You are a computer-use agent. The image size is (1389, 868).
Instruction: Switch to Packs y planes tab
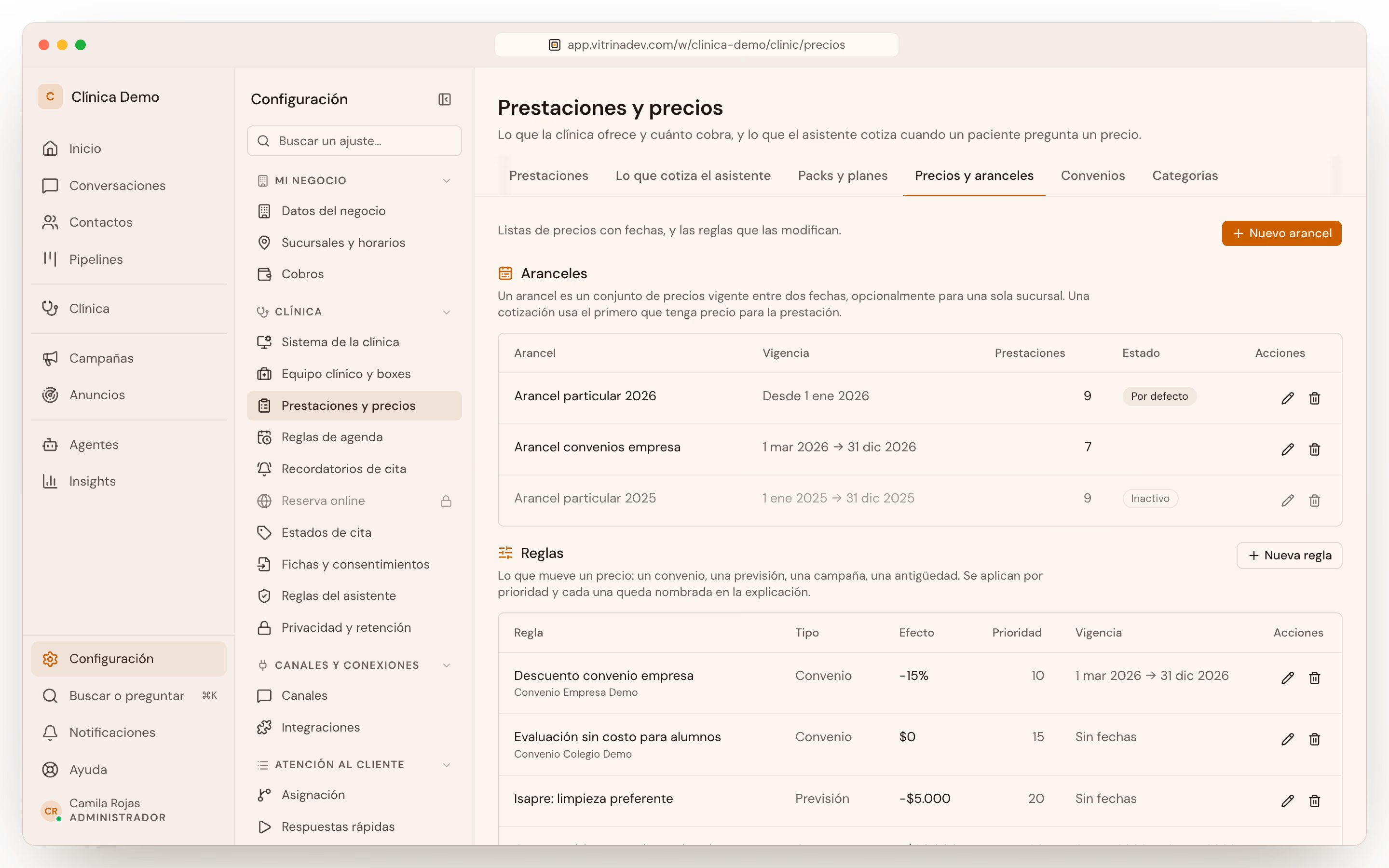[842, 176]
